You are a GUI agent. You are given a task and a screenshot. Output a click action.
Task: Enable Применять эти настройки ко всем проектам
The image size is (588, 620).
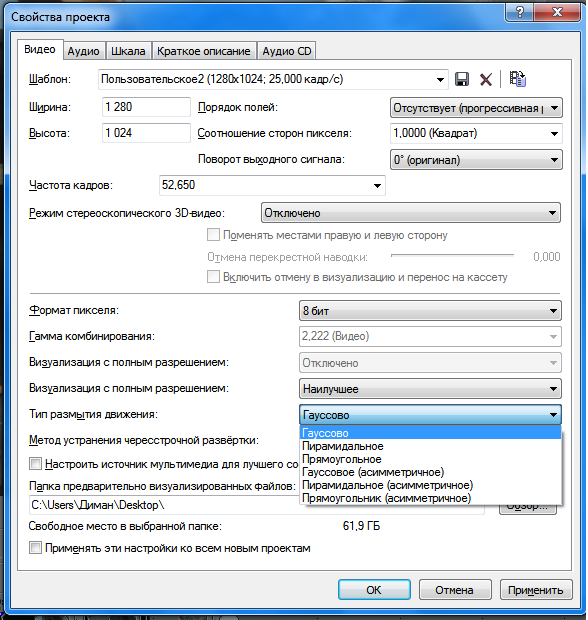pos(35,548)
